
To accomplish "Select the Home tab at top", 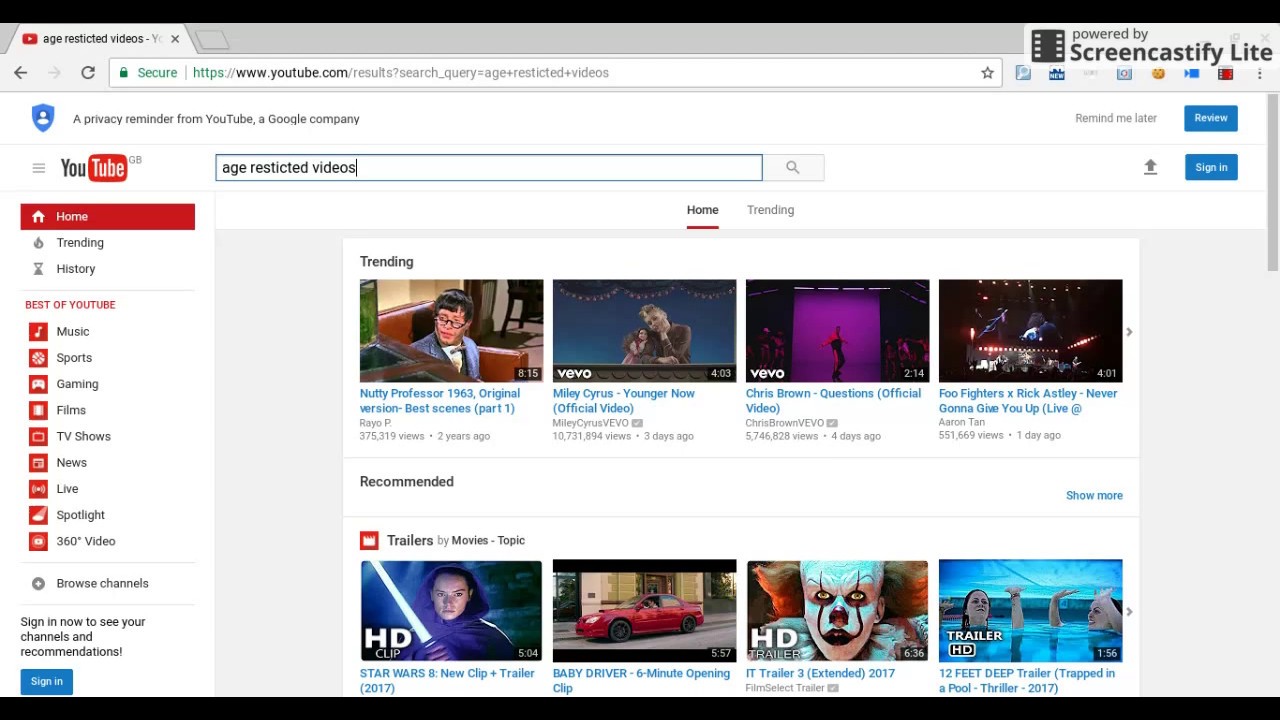I will pos(702,210).
